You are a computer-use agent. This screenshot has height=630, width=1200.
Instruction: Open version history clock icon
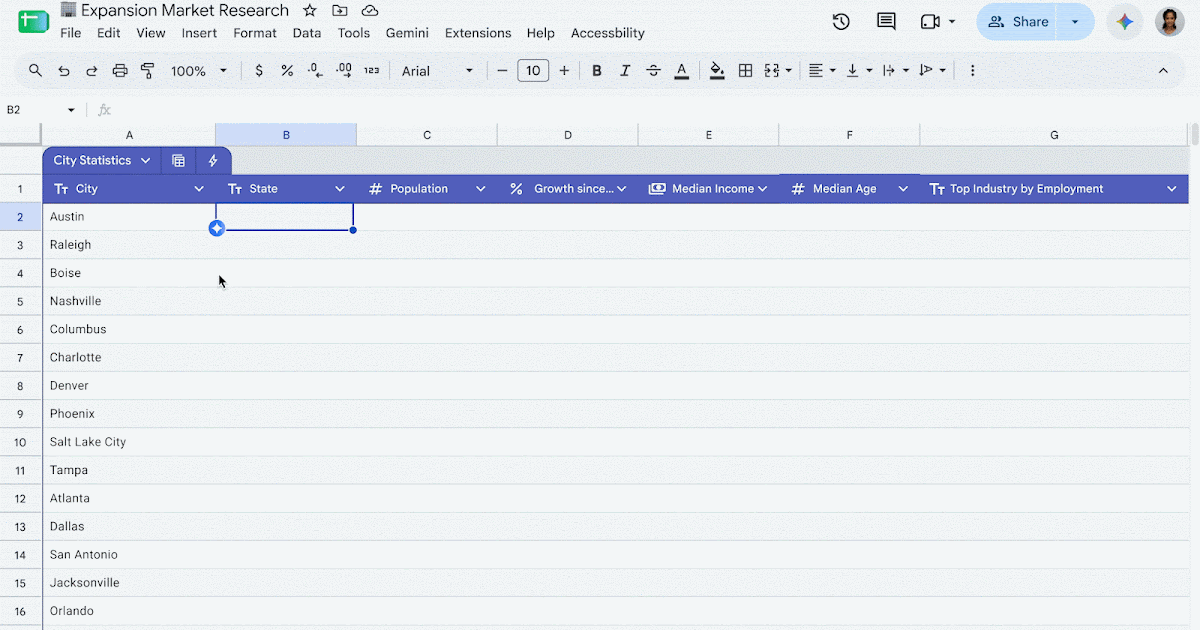point(841,21)
